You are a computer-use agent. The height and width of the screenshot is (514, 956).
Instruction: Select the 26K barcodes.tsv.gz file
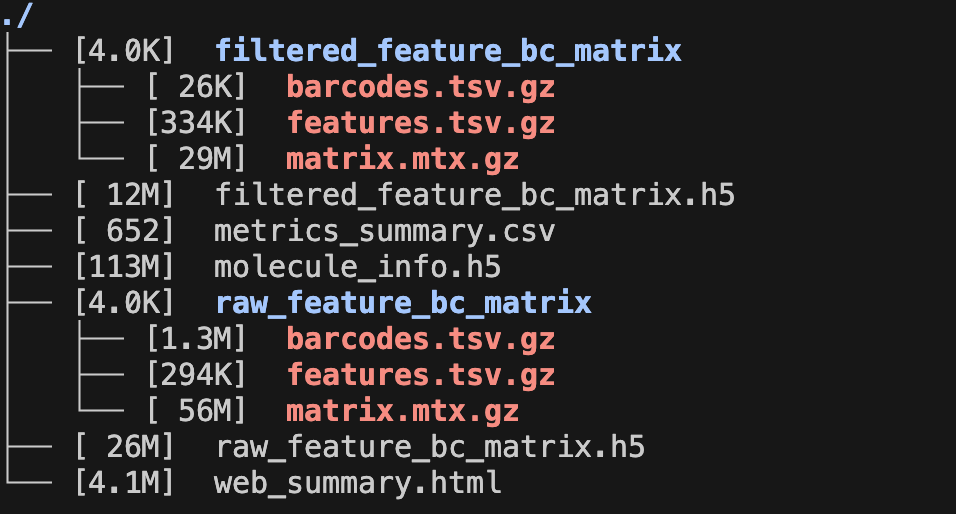click(420, 87)
